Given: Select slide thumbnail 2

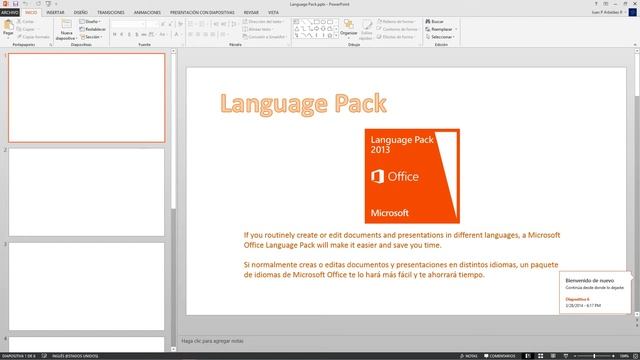Looking at the screenshot, I should pos(87,192).
